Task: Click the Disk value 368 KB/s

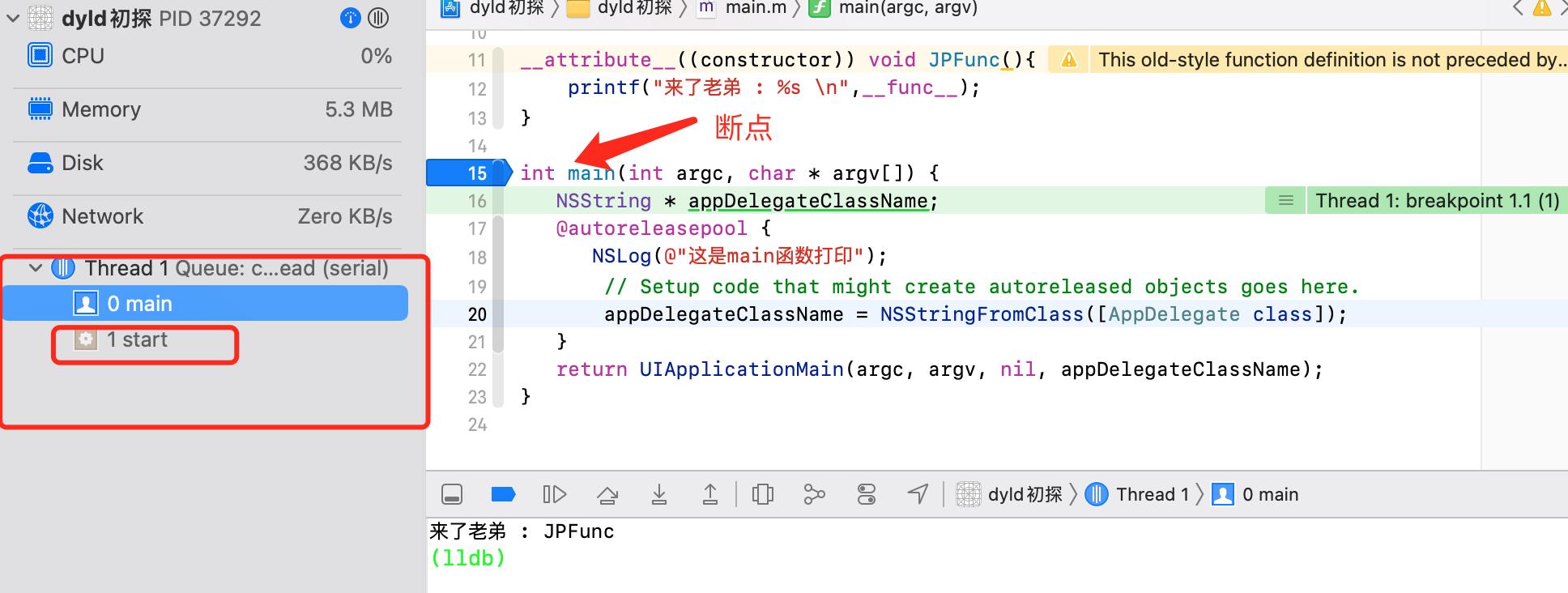Action: 347,163
